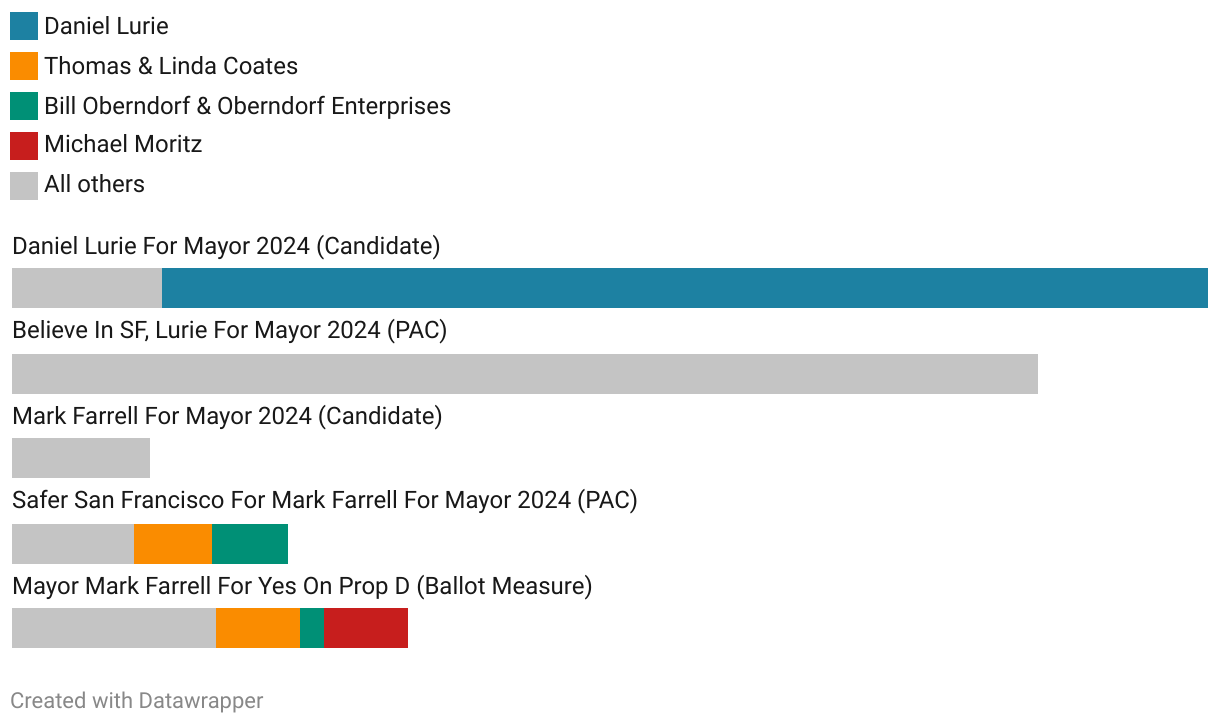Click gray segment in Safer San Francisco bar
Screen dimensions: 1220x724
(x=73, y=544)
